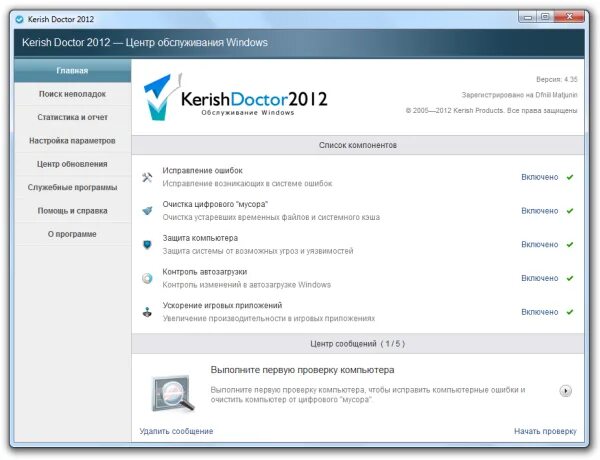600x460 pixels.
Task: Click the Контроль автозагрузки disc icon
Action: click(147, 278)
